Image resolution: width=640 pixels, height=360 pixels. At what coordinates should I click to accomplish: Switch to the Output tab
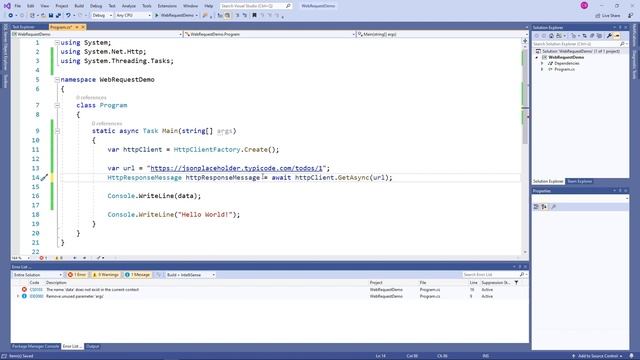(93, 346)
